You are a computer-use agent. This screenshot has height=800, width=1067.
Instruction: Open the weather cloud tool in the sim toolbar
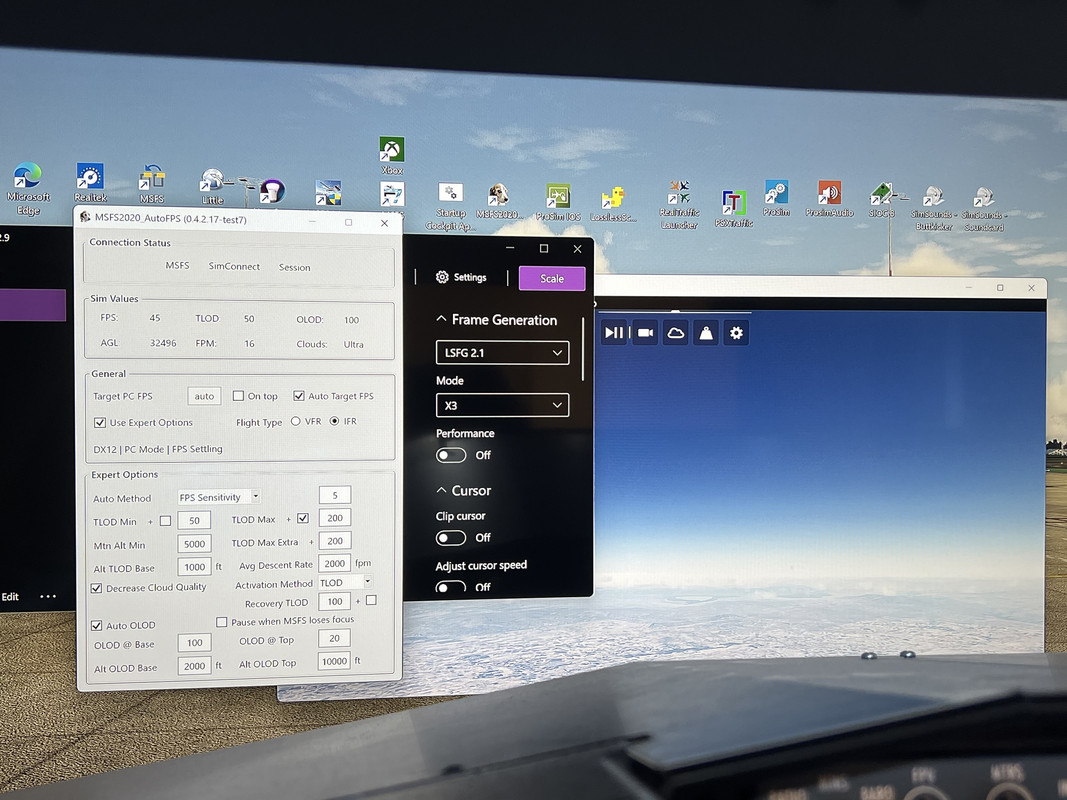(x=675, y=333)
